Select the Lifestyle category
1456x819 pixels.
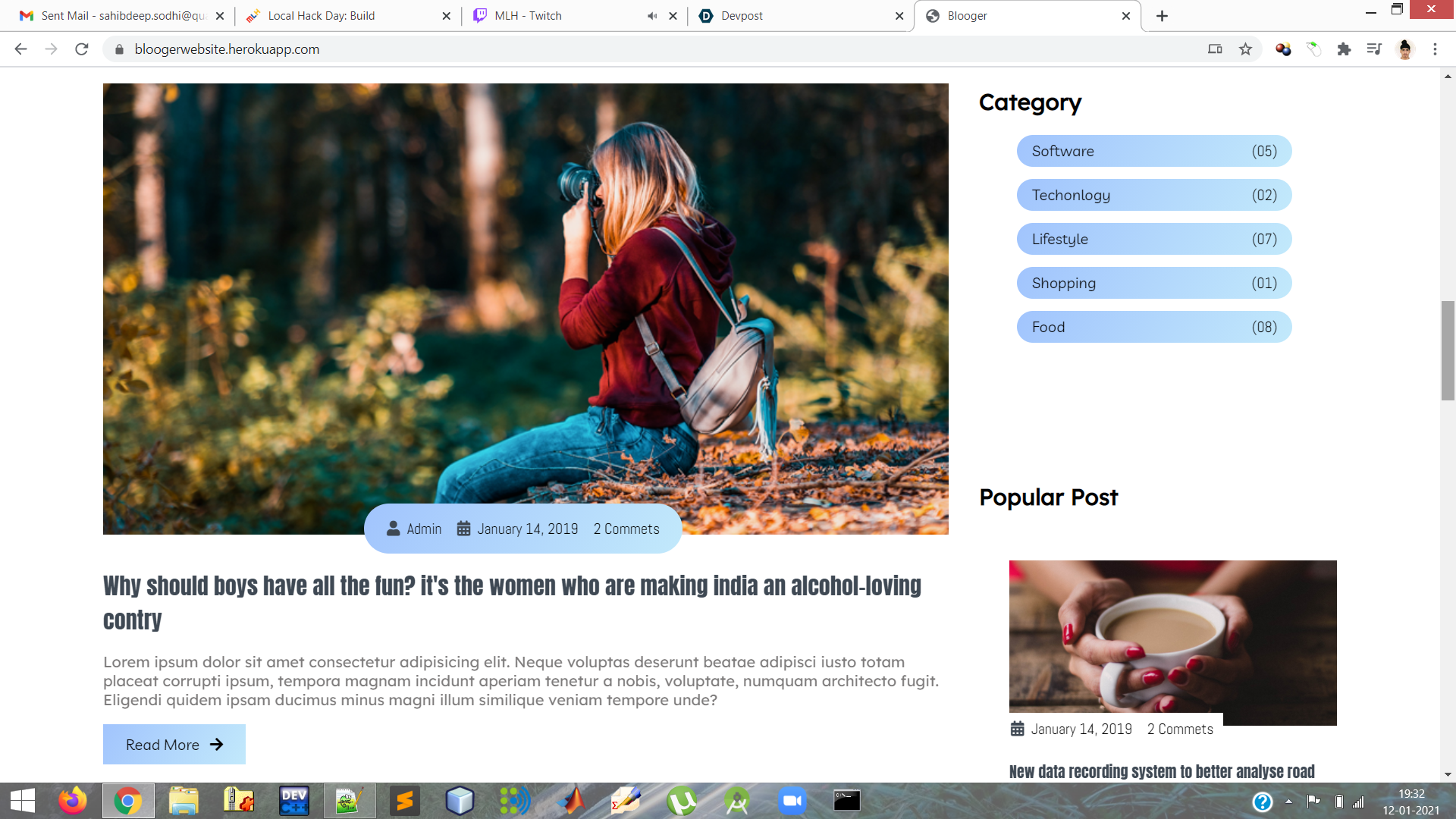(1153, 239)
